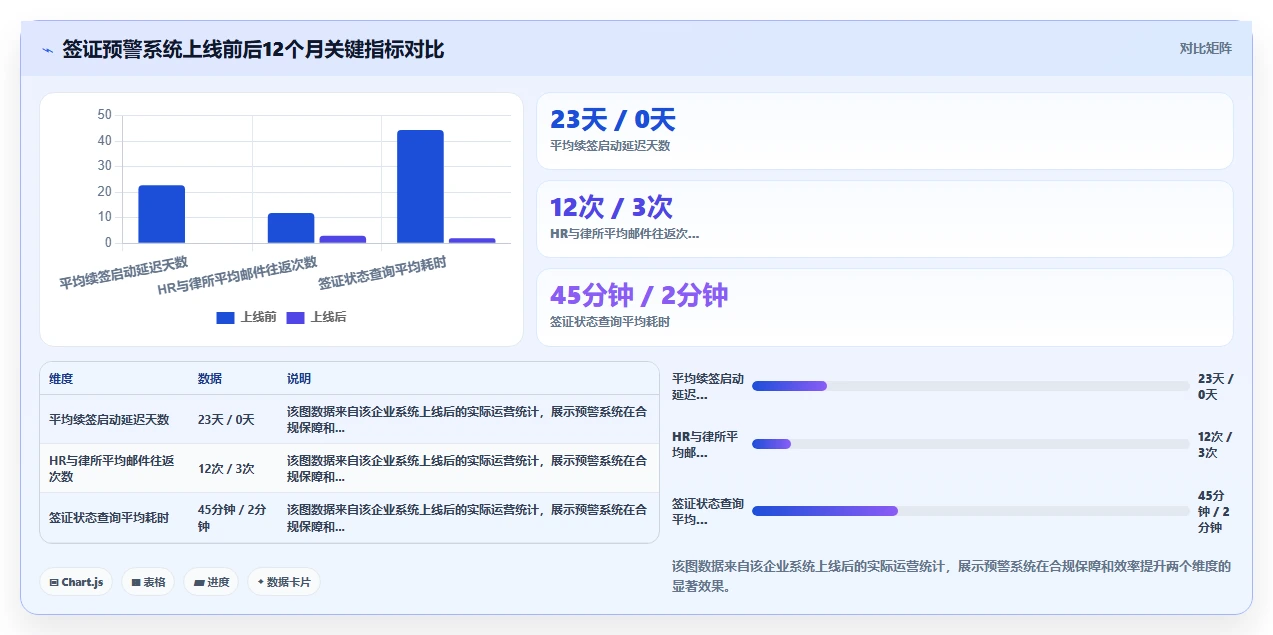This screenshot has height=635, width=1273.
Task: Click the table value 23天 / 0天
Action: coord(226,420)
